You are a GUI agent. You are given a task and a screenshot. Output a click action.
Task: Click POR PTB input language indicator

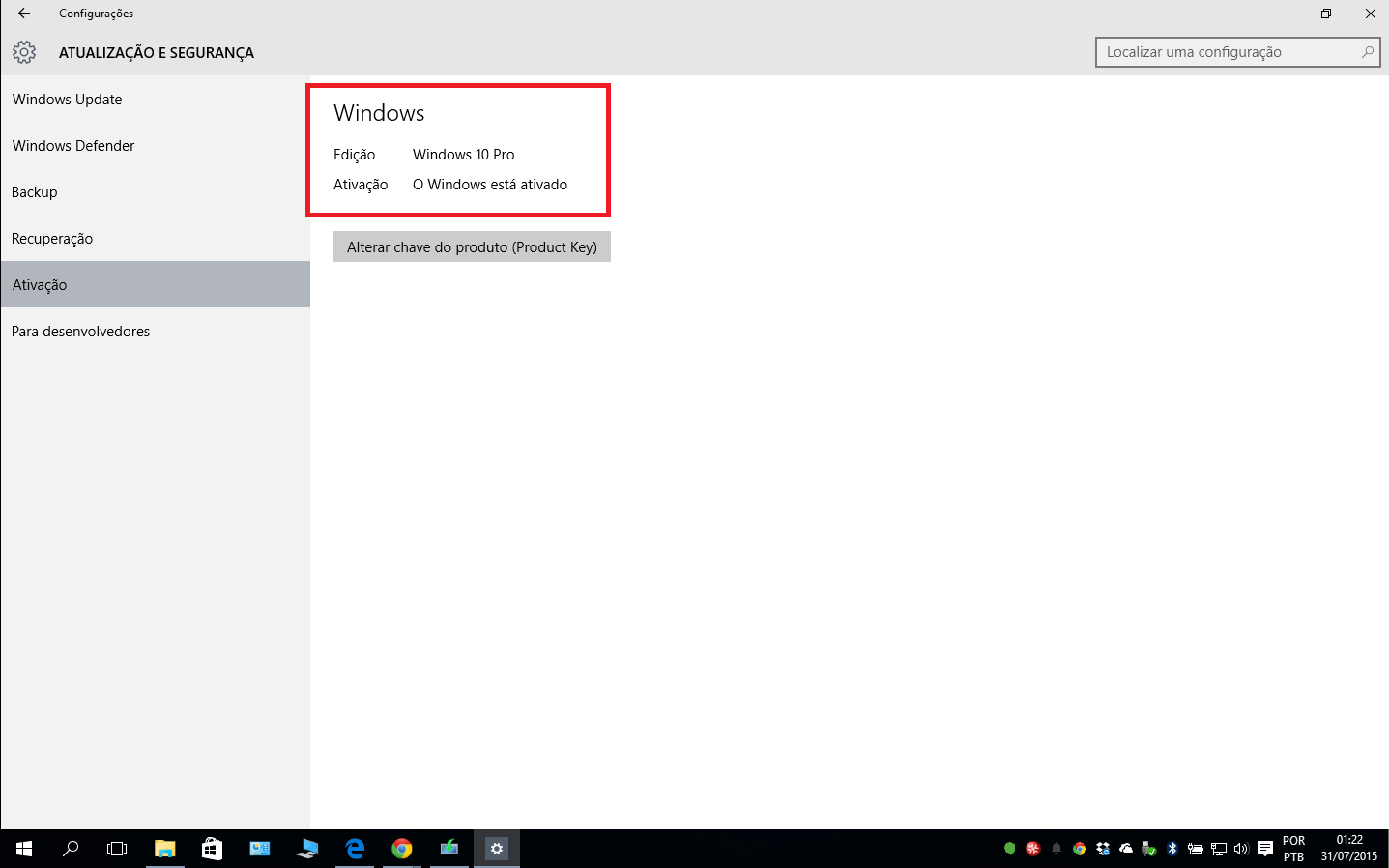[x=1294, y=849]
